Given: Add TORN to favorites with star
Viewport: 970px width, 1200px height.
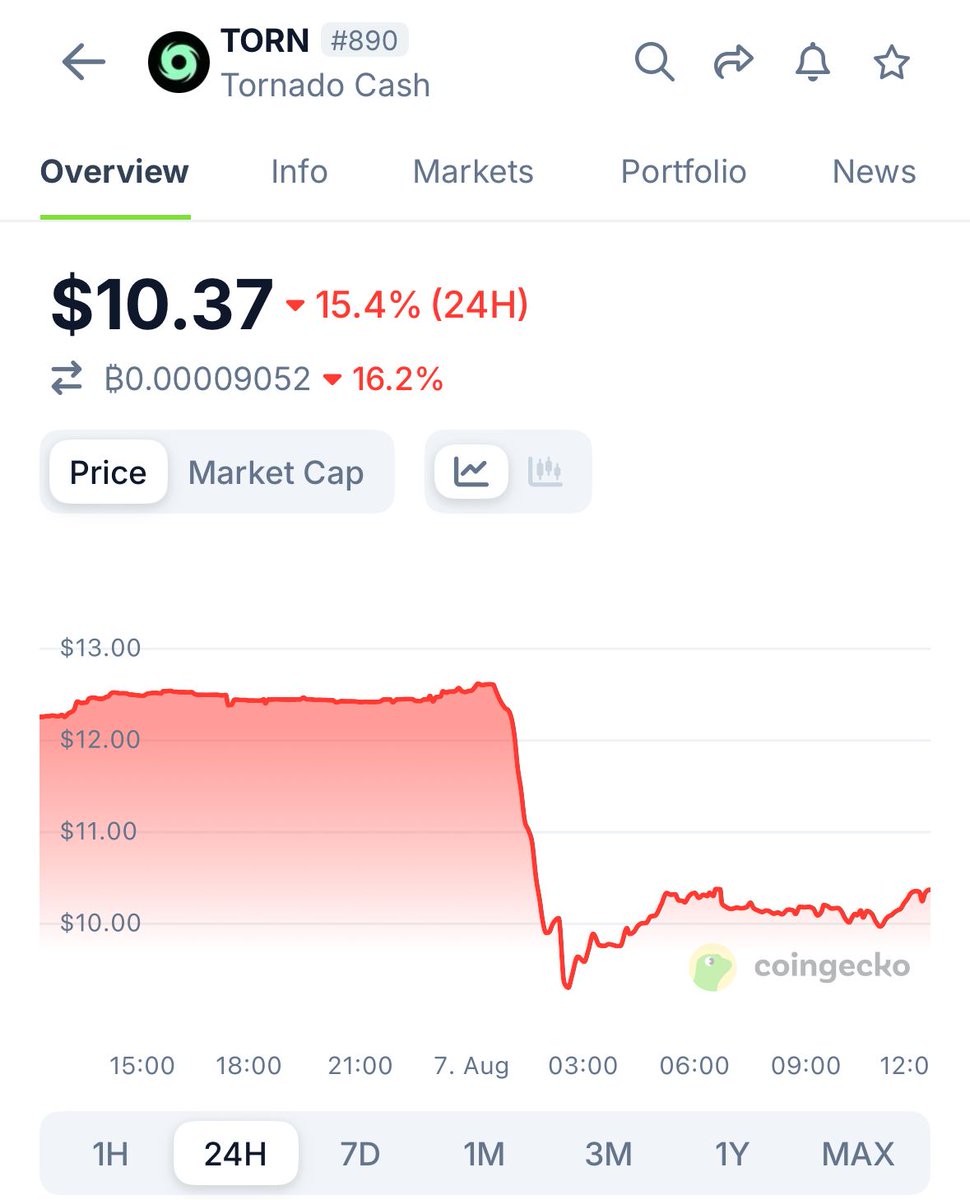Looking at the screenshot, I should [891, 63].
